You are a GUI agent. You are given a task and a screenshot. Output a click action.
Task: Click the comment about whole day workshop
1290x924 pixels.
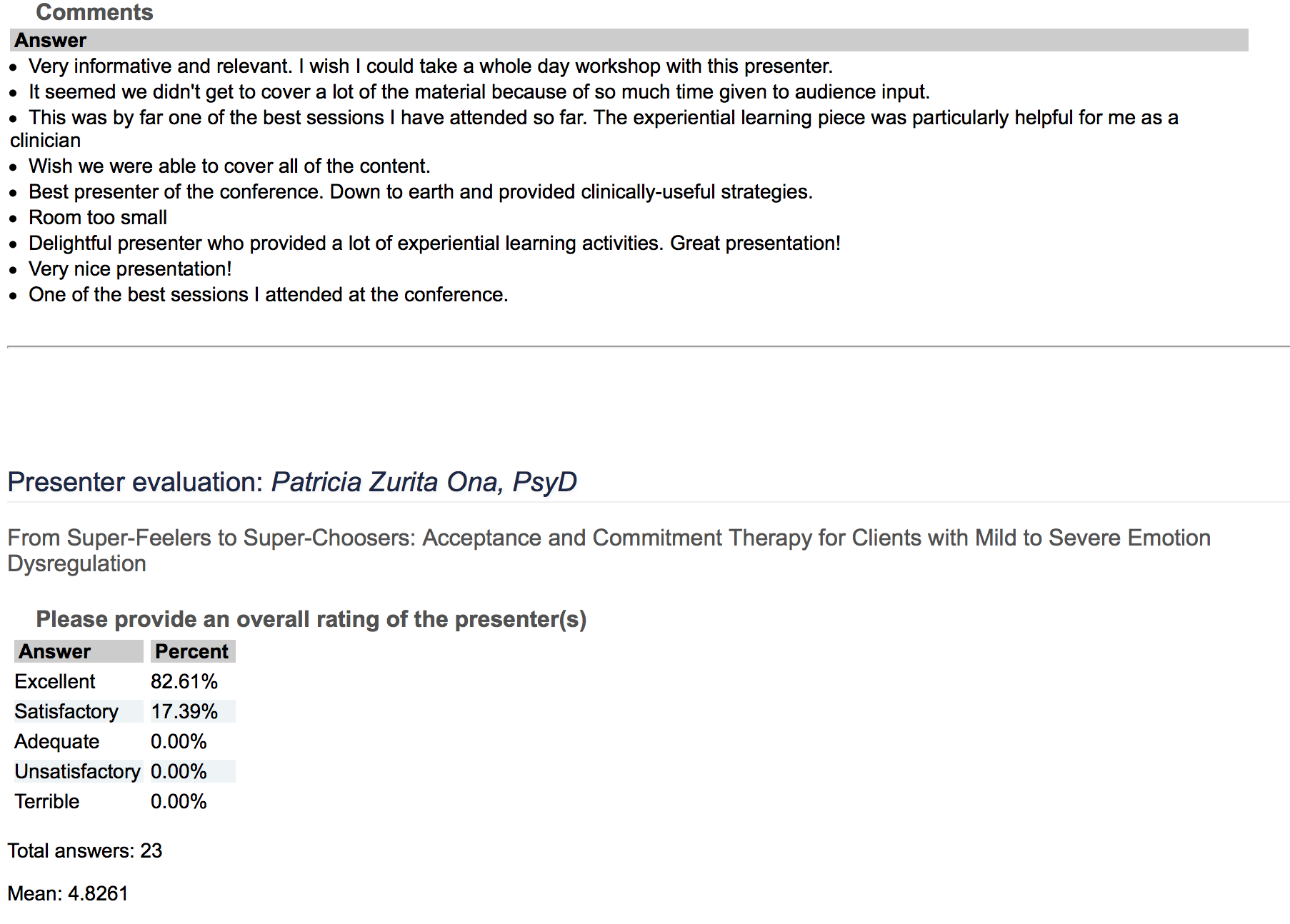coord(431,66)
